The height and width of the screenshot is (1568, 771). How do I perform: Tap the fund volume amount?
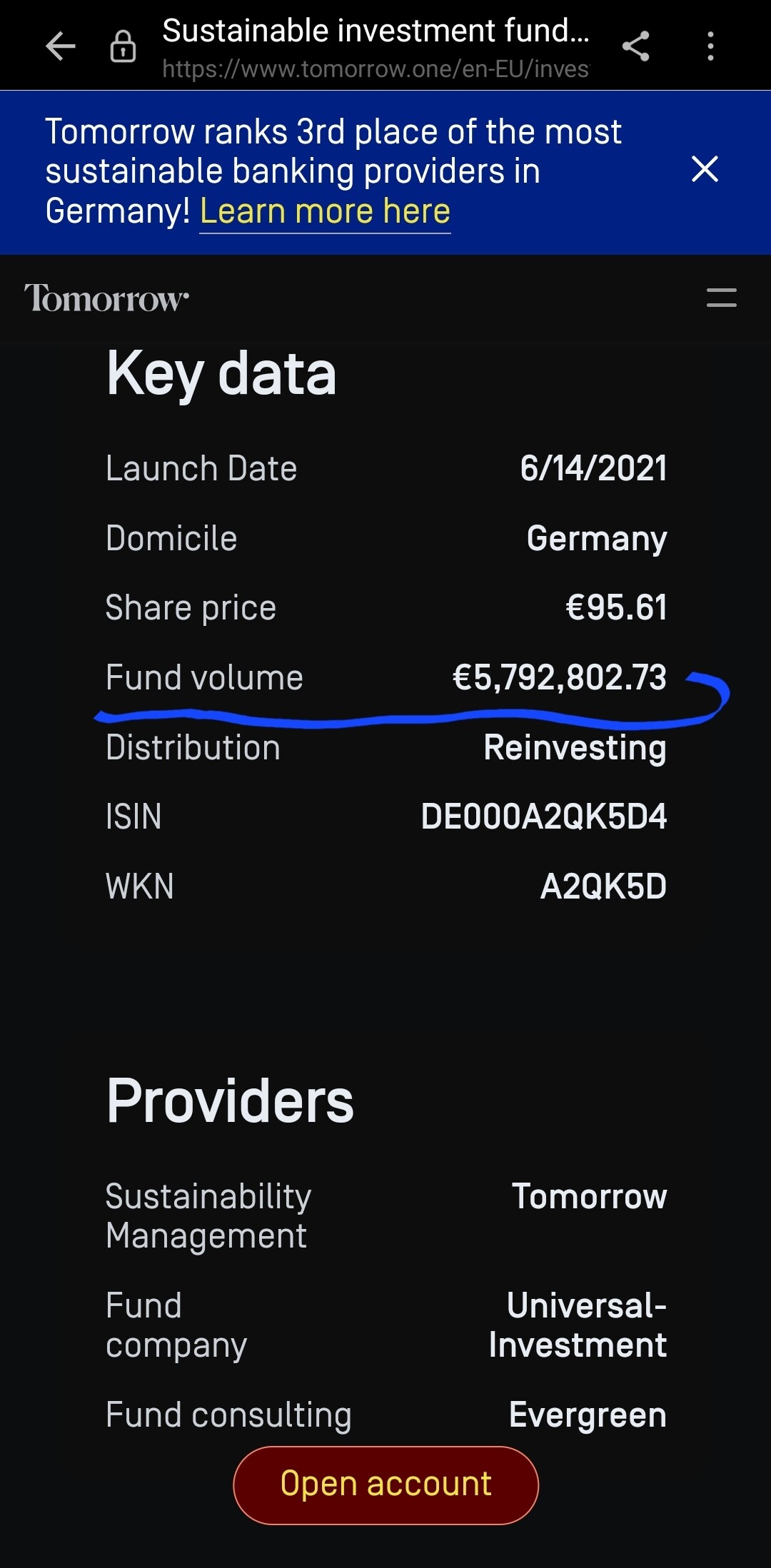[x=559, y=677]
